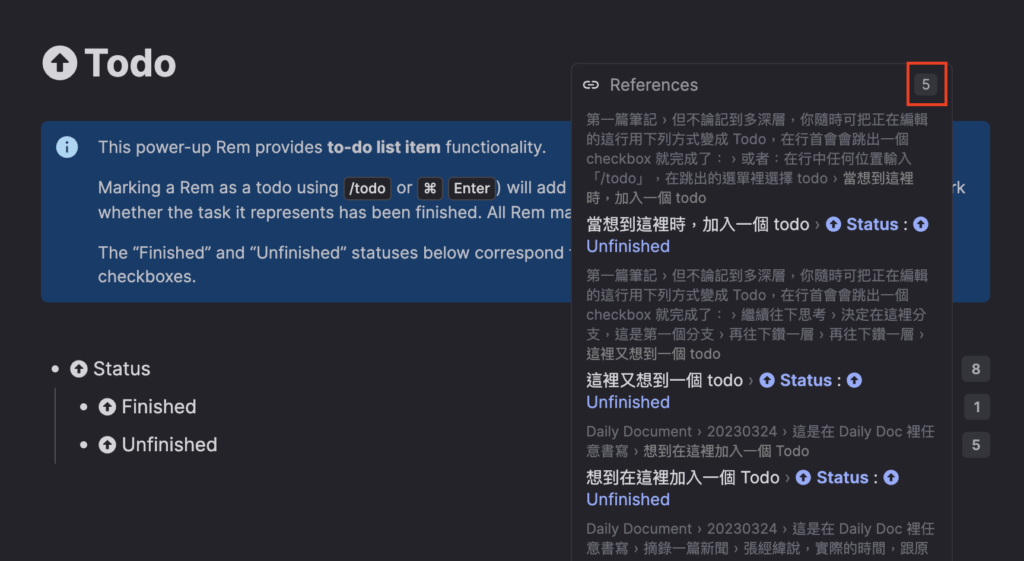Click the Todo page title text
Image resolution: width=1024 pixels, height=561 pixels.
[130, 63]
